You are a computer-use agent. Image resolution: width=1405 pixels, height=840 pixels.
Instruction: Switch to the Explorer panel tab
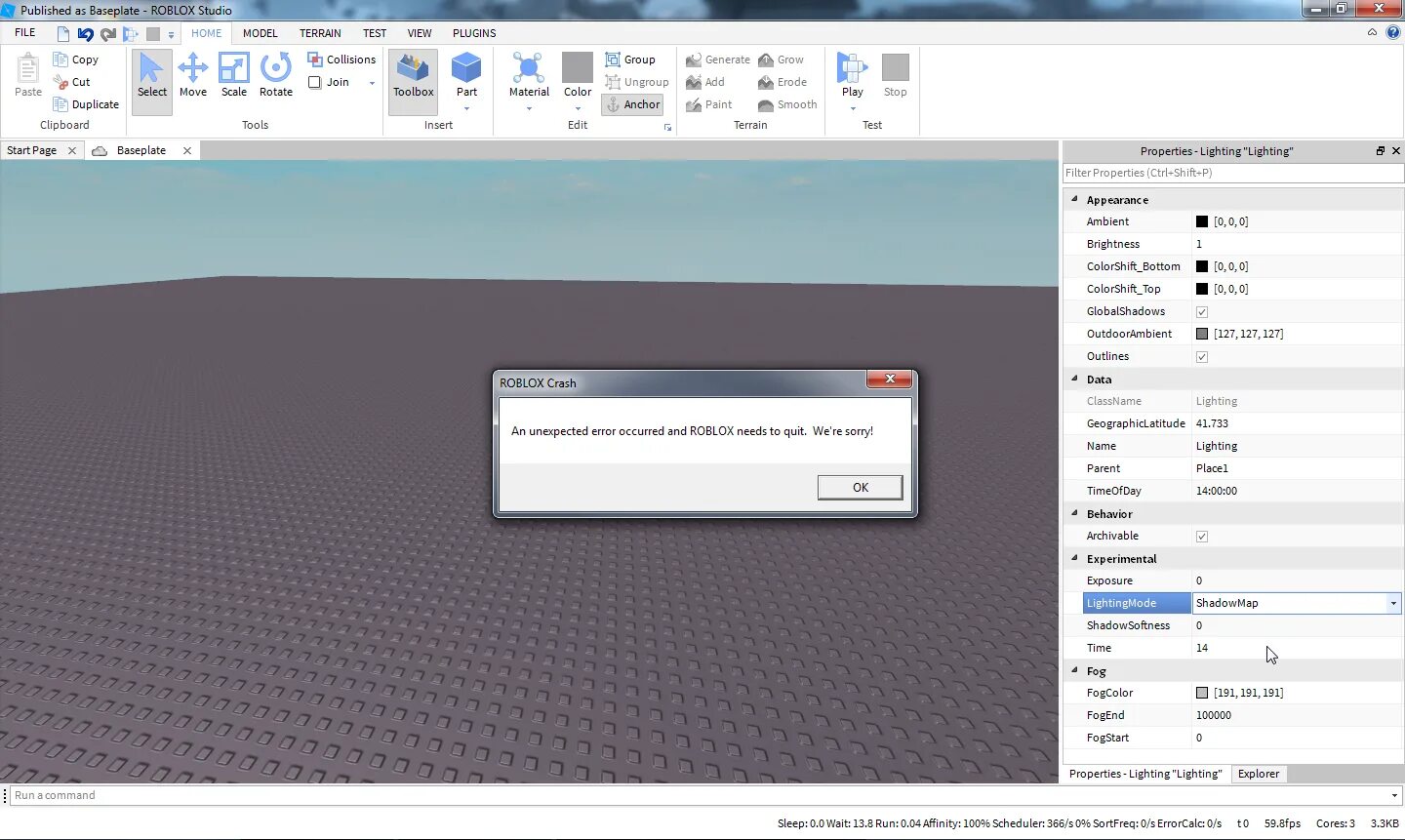[1258, 774]
